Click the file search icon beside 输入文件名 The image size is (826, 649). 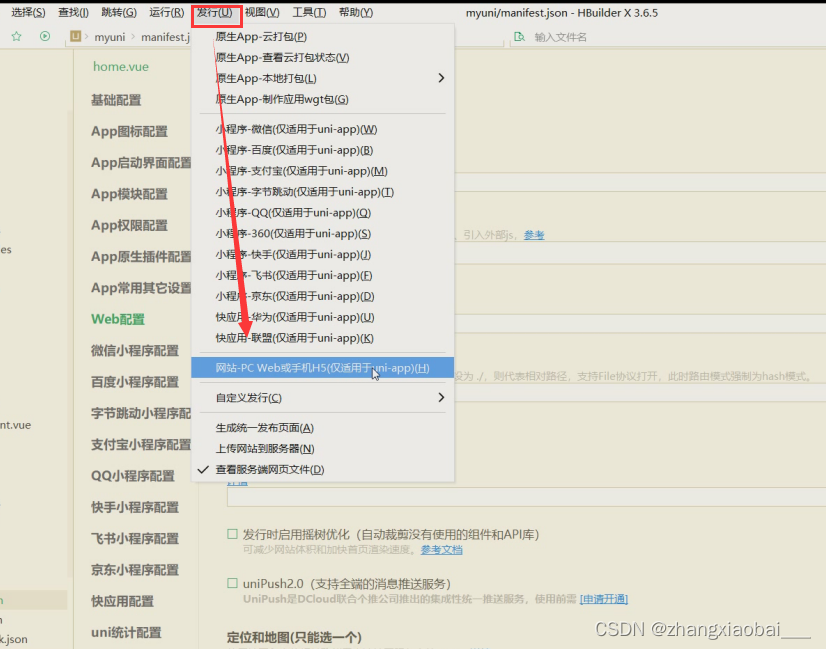[x=519, y=37]
